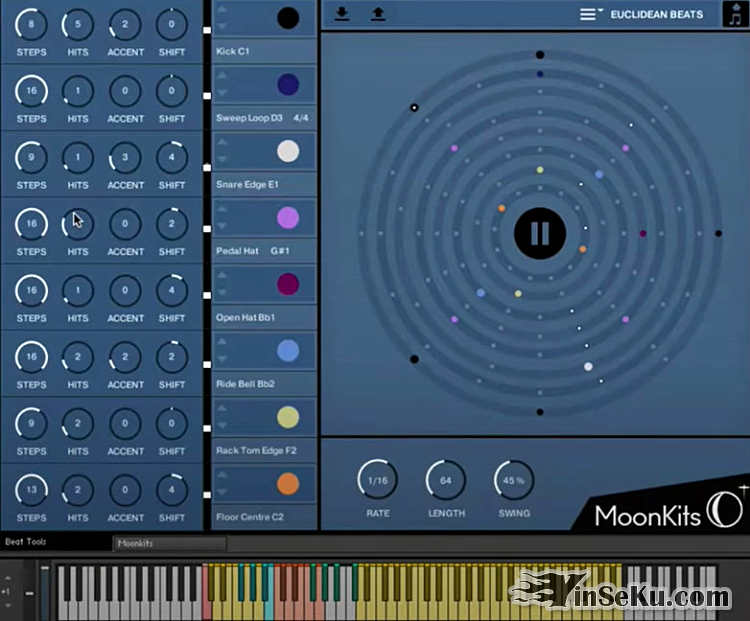Screen dimensions: 750x621
Task: Click the download preset arrow icon
Action: coord(342,14)
